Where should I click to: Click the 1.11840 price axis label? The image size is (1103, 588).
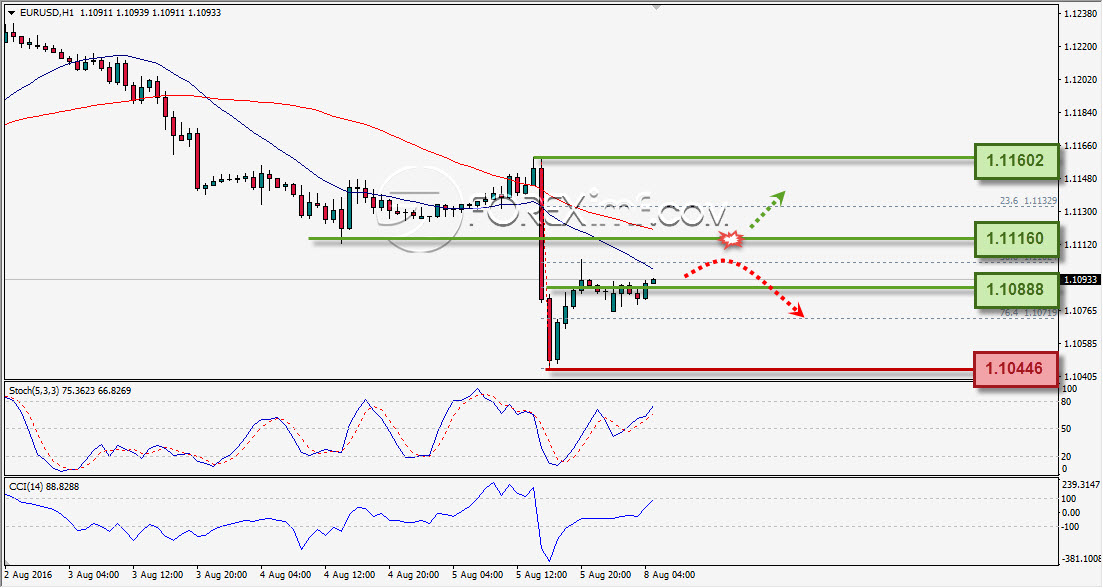point(1080,113)
